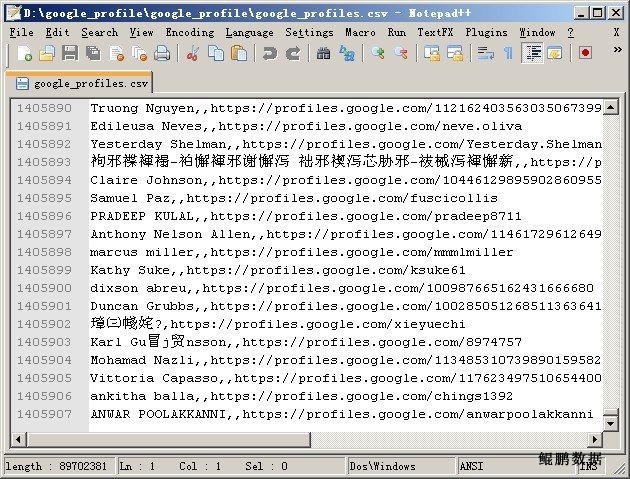Click the Duncan Grubbs line
This screenshot has height=479, width=630.
tap(346, 306)
